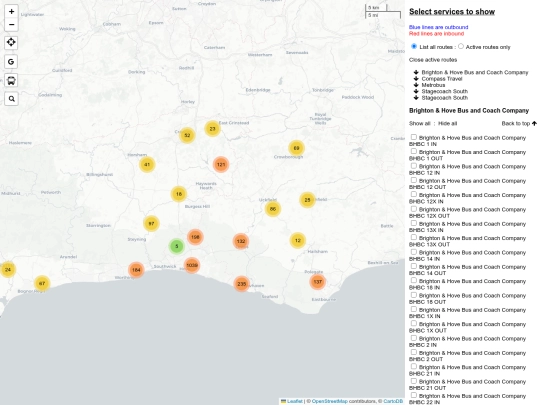Check BHBC 21 IN route
The width and height of the screenshot is (540, 405).
point(414,367)
